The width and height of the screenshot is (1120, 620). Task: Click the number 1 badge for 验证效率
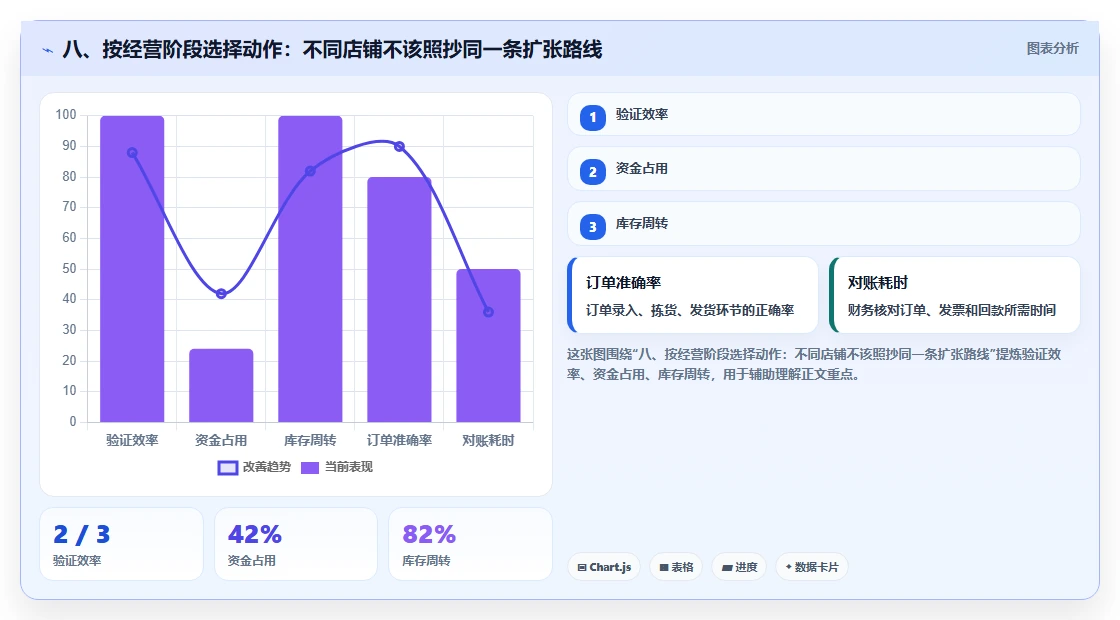tap(592, 117)
